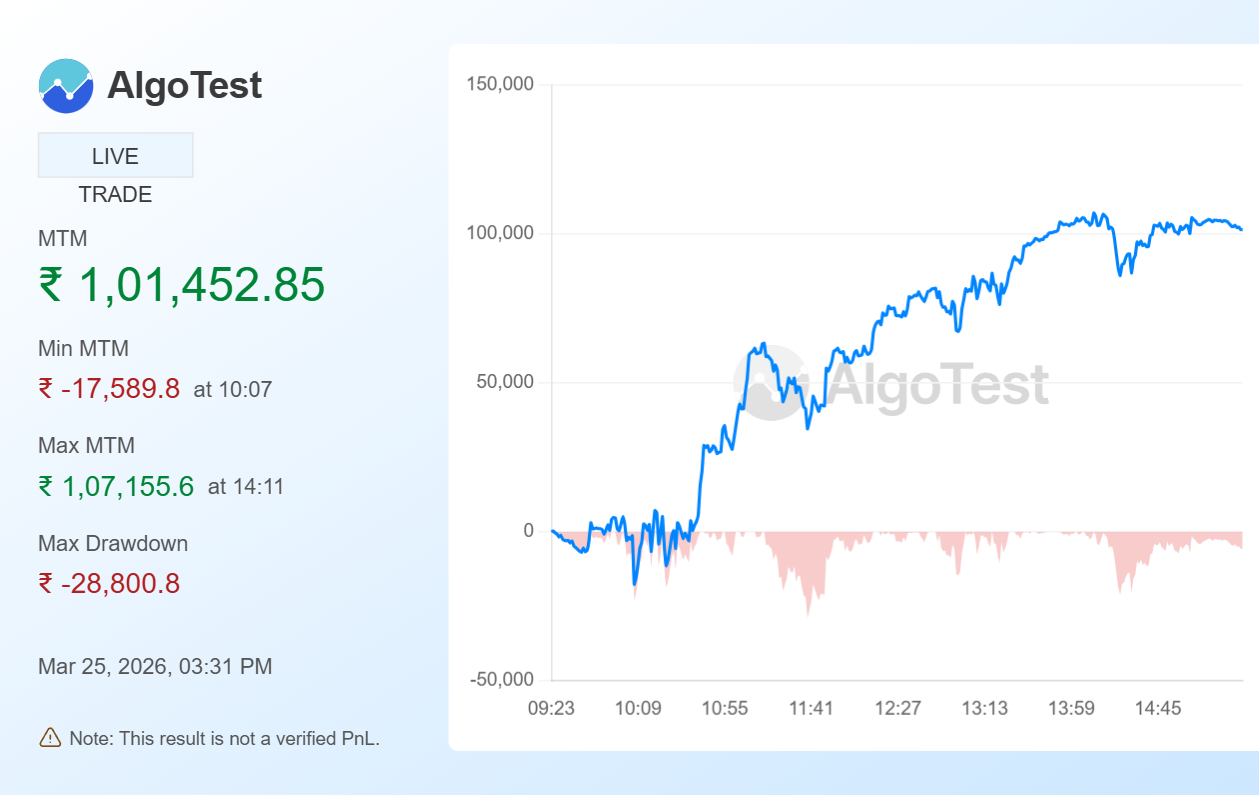This screenshot has width=1259, height=795.
Task: Expand the Max Drawdown details
Action: 112,543
